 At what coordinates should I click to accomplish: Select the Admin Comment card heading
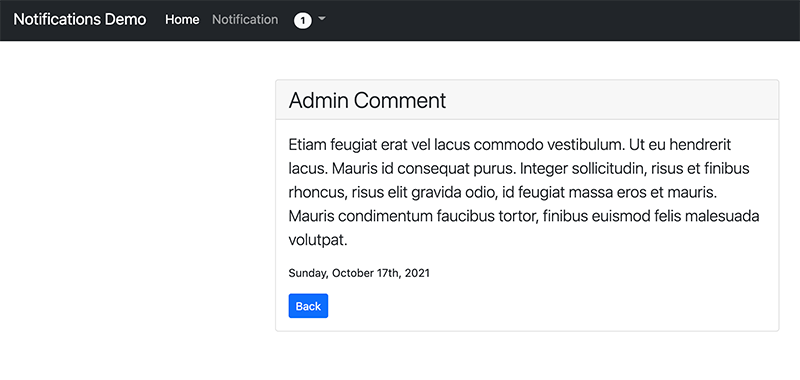(367, 100)
